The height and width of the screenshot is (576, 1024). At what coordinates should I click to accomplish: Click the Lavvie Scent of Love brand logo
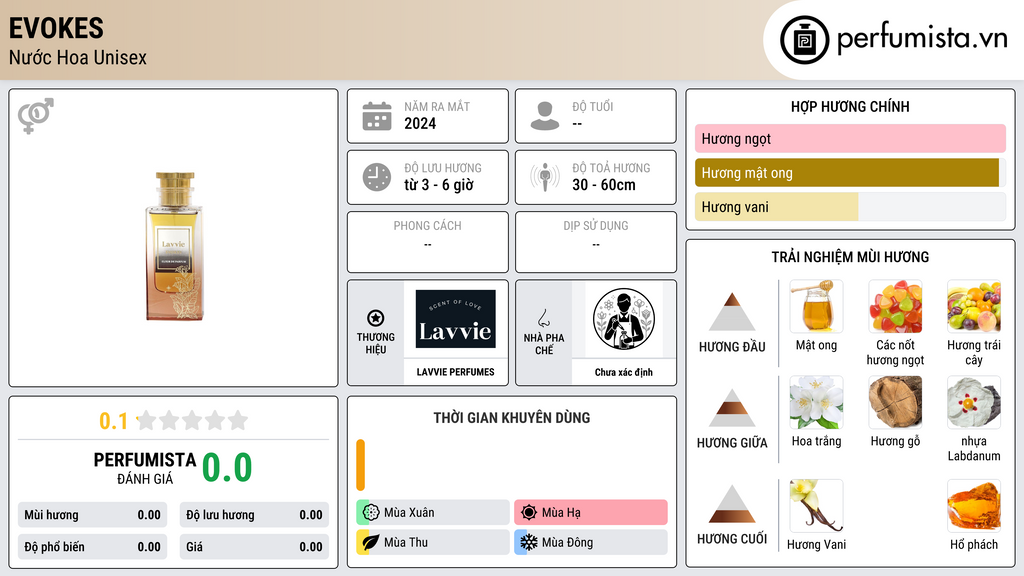455,319
